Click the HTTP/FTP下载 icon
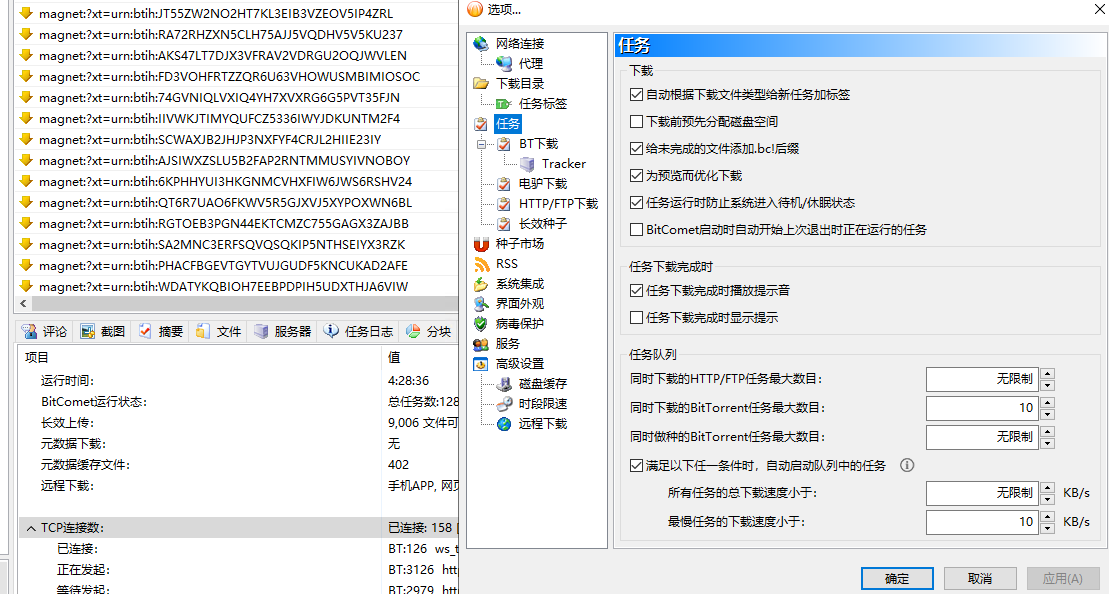This screenshot has height=594, width=1109. click(504, 204)
